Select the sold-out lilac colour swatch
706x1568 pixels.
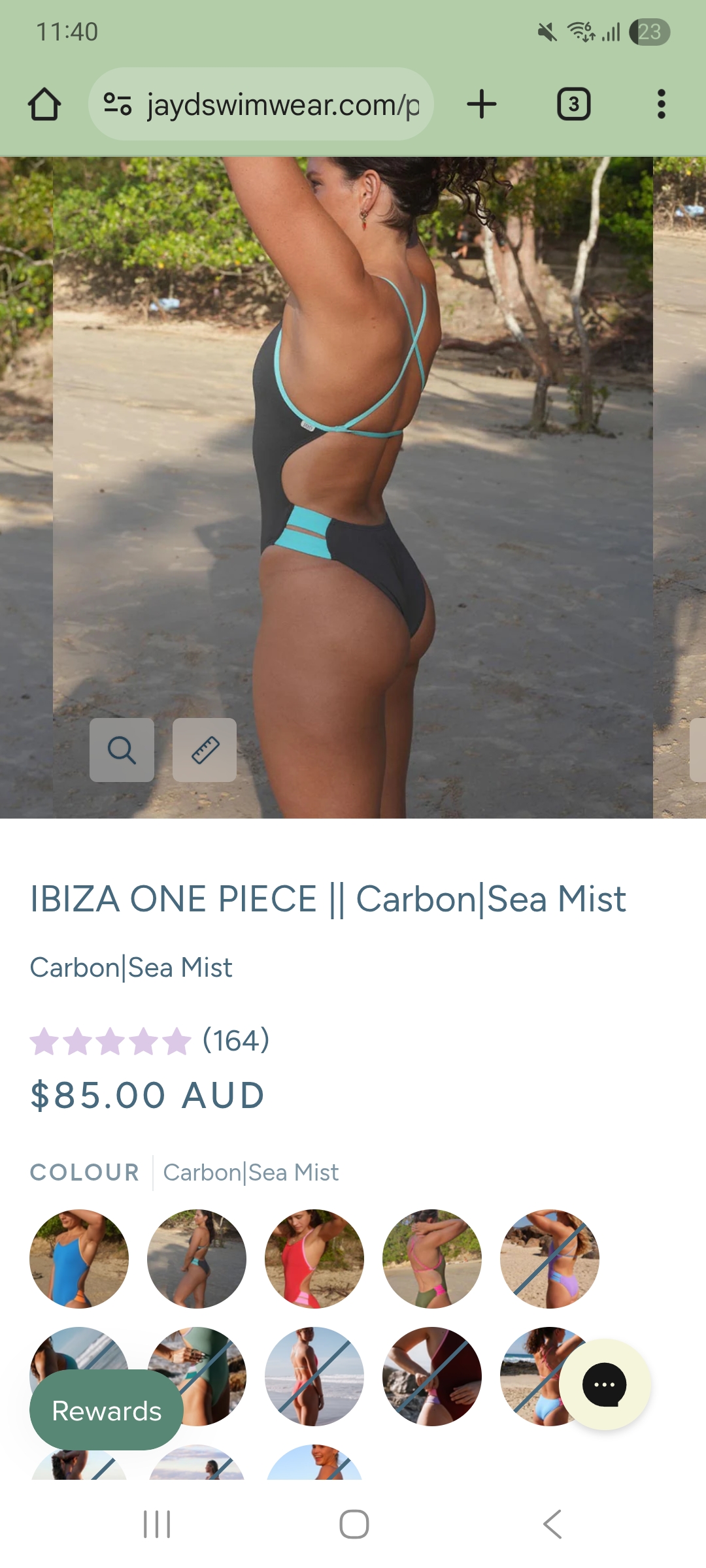click(x=550, y=1259)
